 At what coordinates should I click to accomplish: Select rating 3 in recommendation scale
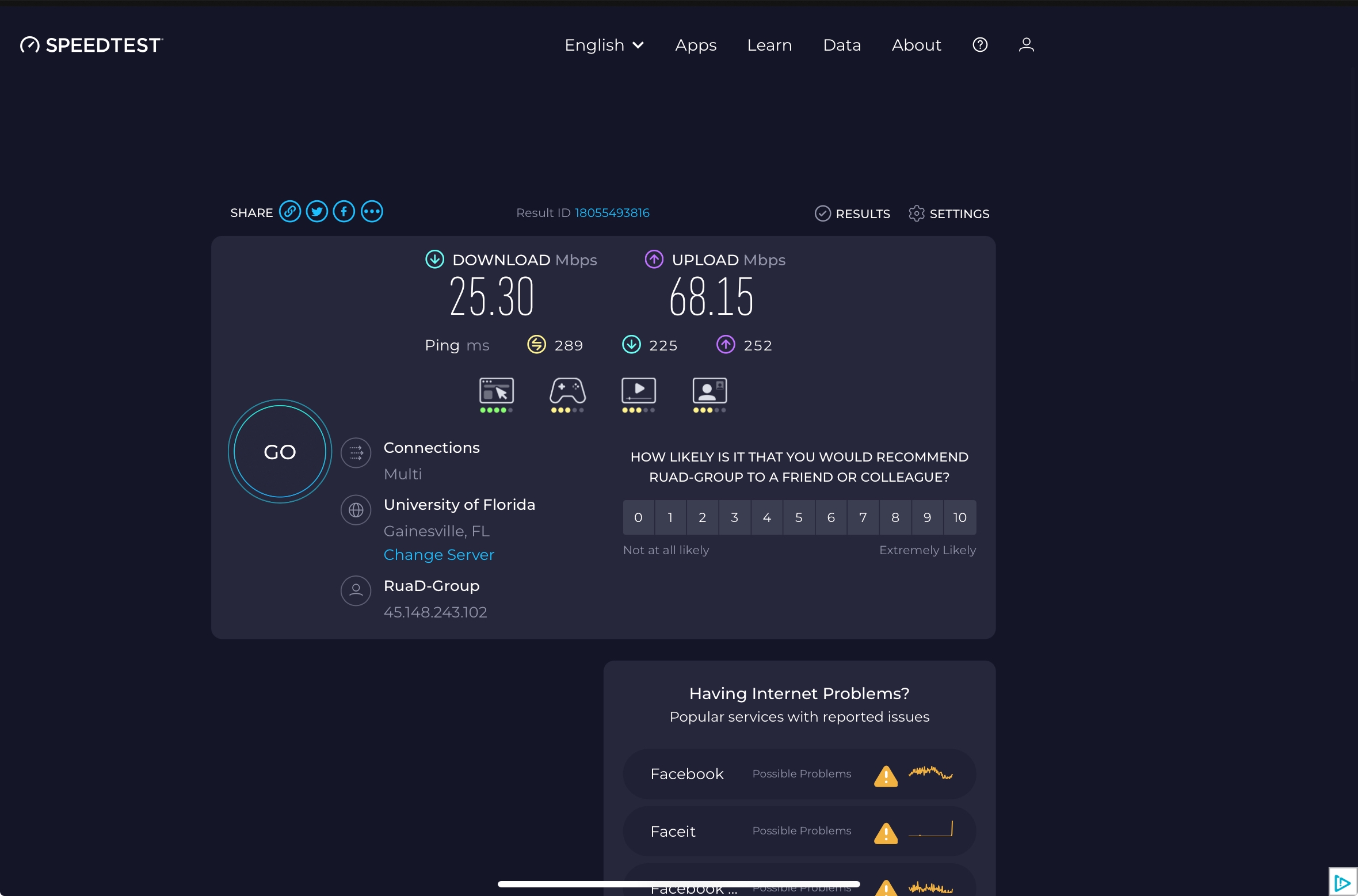point(735,517)
